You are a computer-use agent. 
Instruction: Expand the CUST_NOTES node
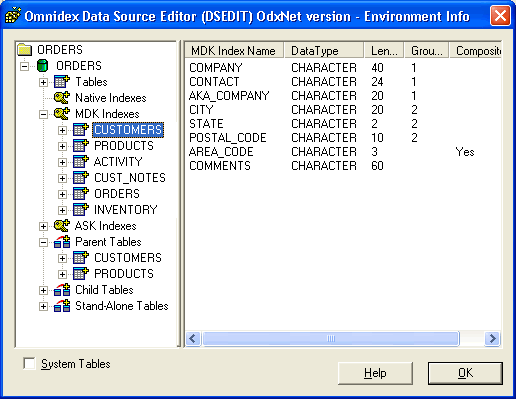(x=62, y=178)
